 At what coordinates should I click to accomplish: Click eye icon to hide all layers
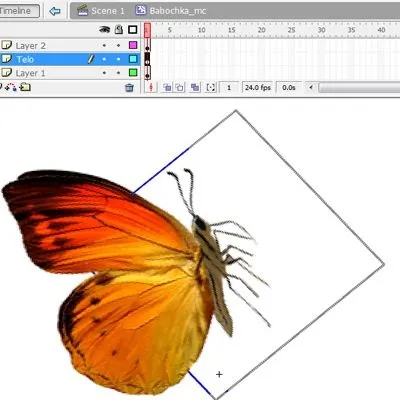point(105,30)
